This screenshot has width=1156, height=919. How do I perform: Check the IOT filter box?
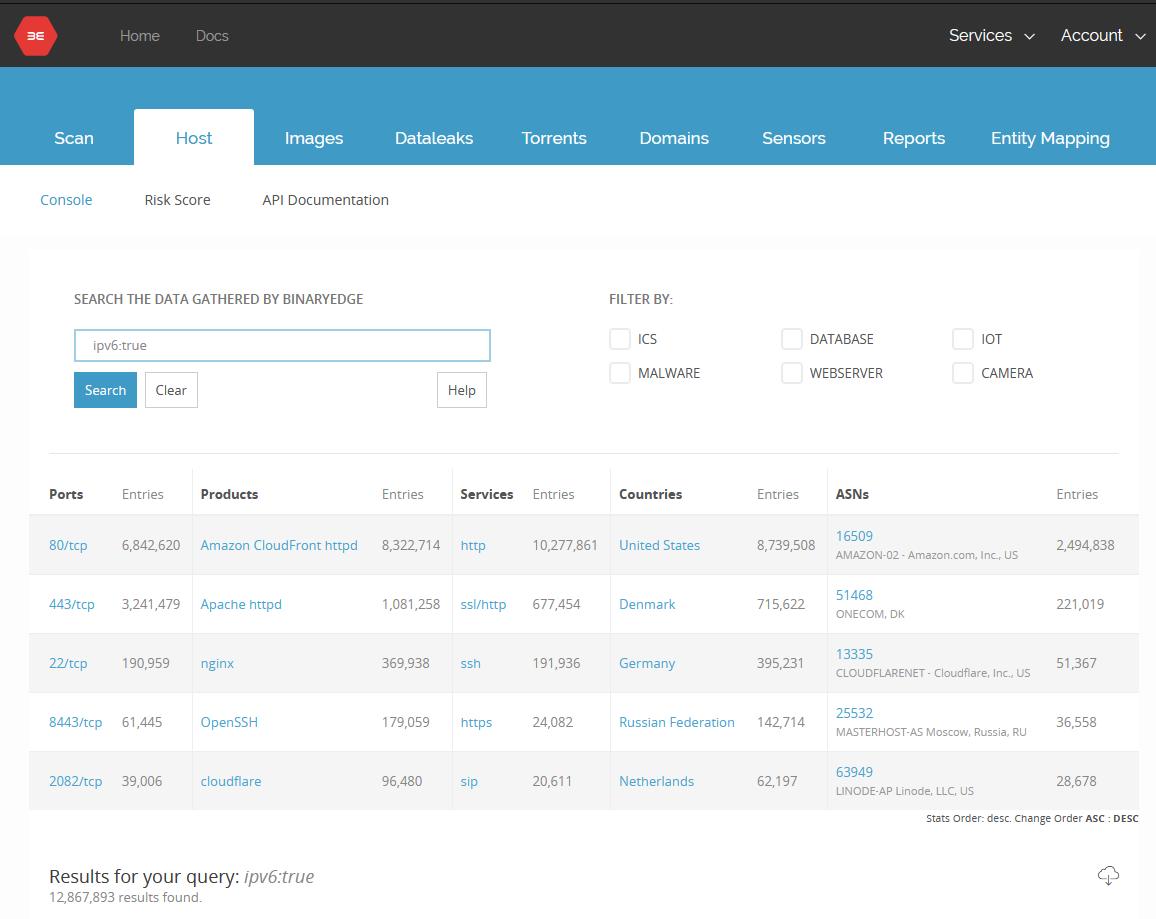962,339
